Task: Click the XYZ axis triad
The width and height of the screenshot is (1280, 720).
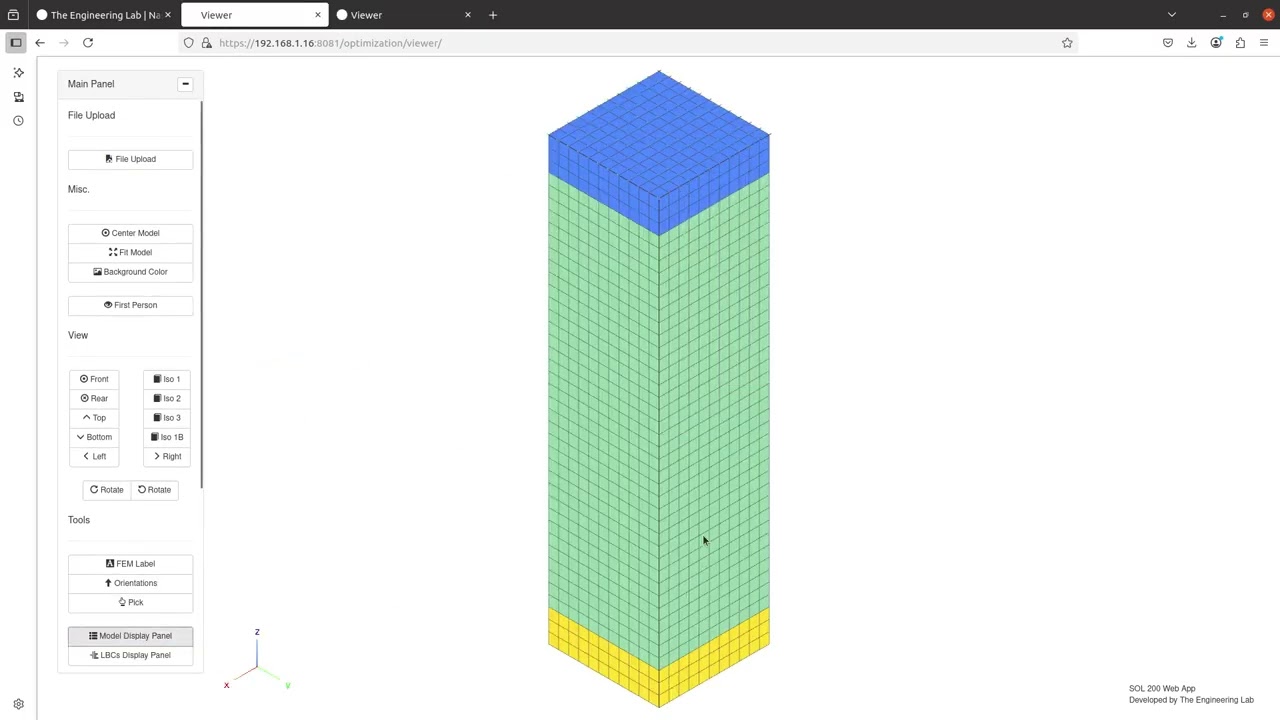Action: [x=257, y=660]
